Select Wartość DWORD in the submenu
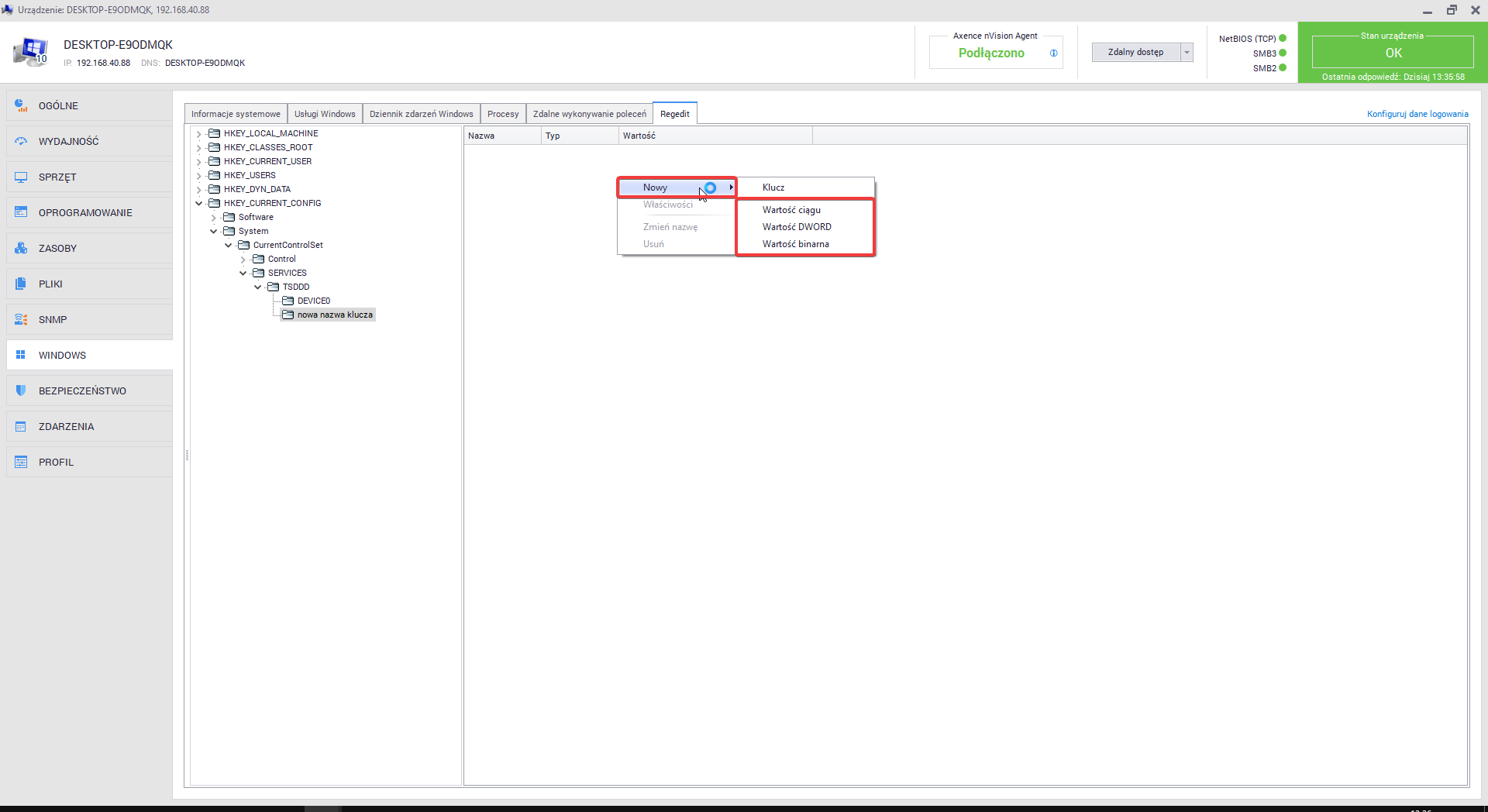The image size is (1488, 812). point(797,227)
